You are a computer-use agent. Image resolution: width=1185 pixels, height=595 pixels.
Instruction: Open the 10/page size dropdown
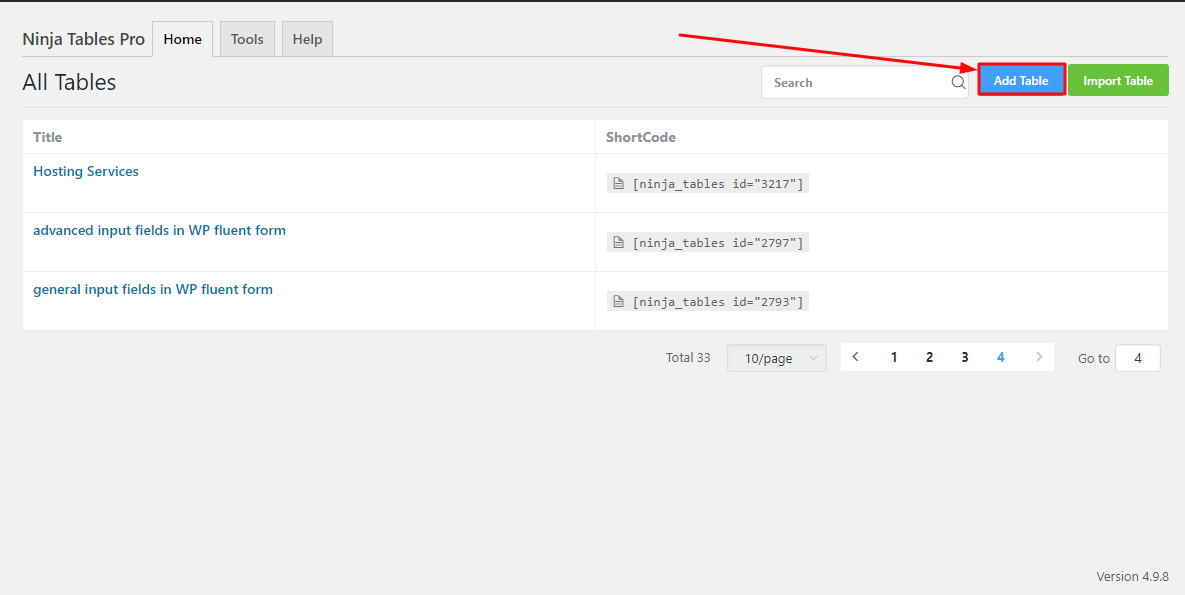pyautogui.click(x=776, y=358)
